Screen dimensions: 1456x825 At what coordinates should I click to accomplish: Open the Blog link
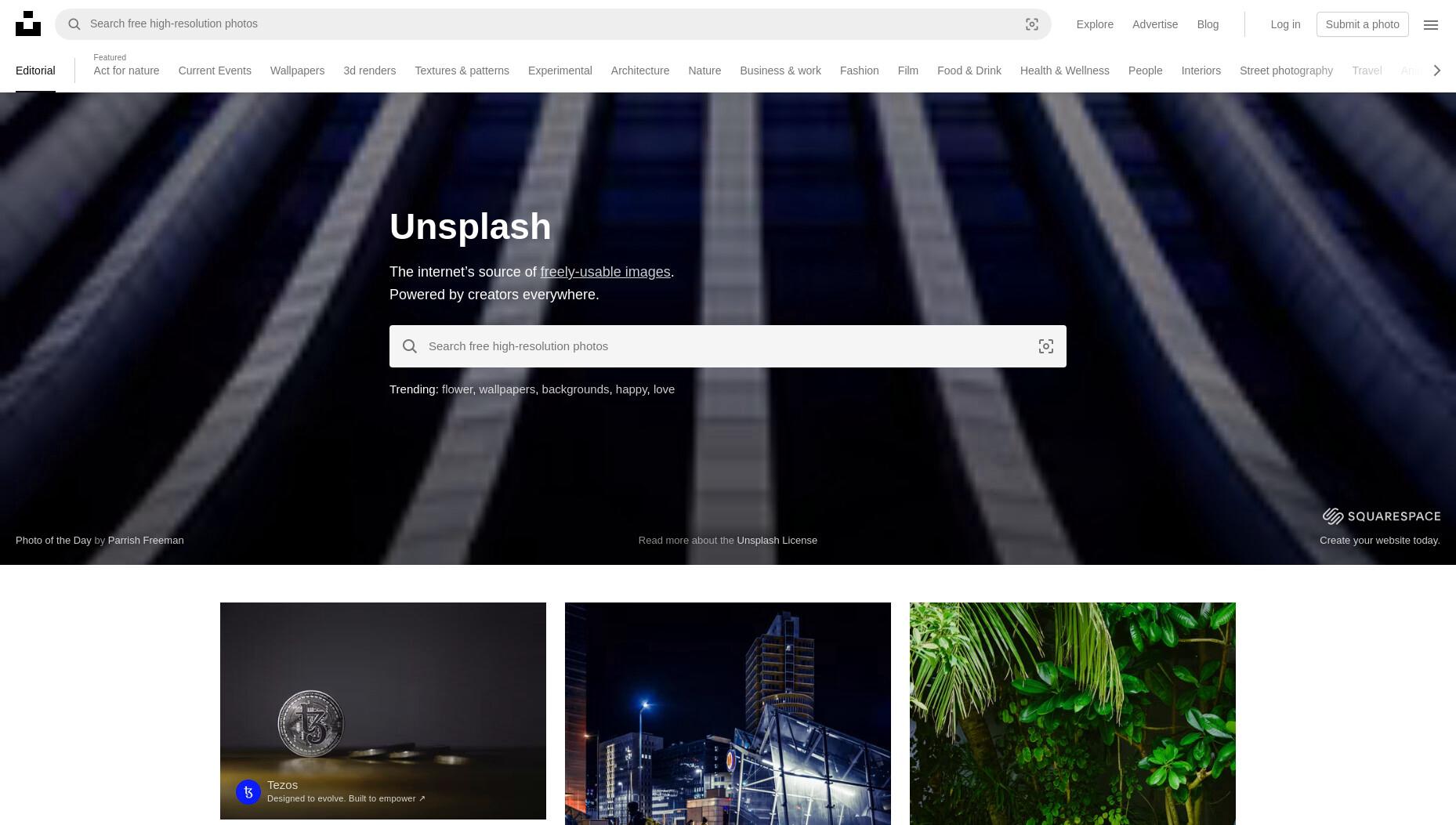tap(1208, 24)
